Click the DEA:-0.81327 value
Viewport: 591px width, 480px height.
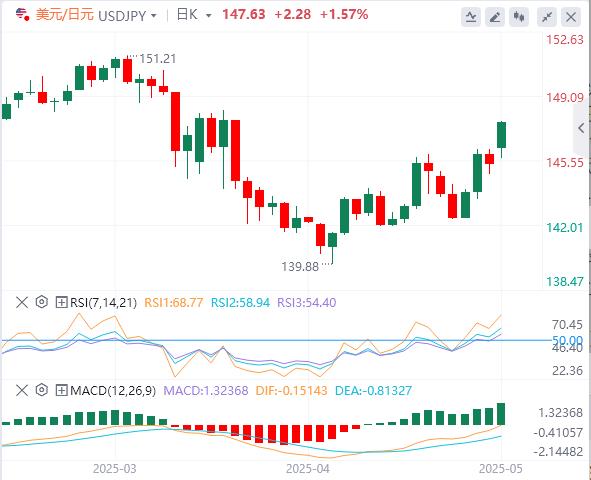tap(373, 391)
